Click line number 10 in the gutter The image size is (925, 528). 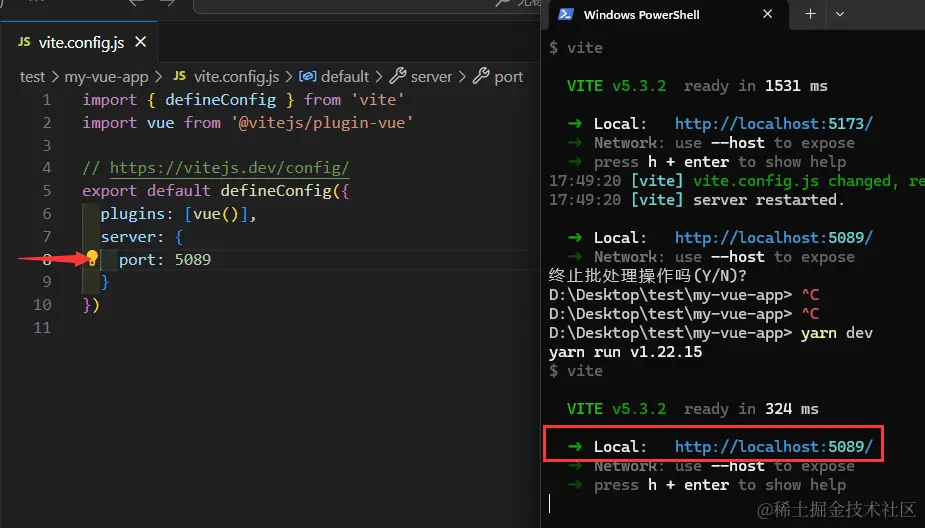42,304
